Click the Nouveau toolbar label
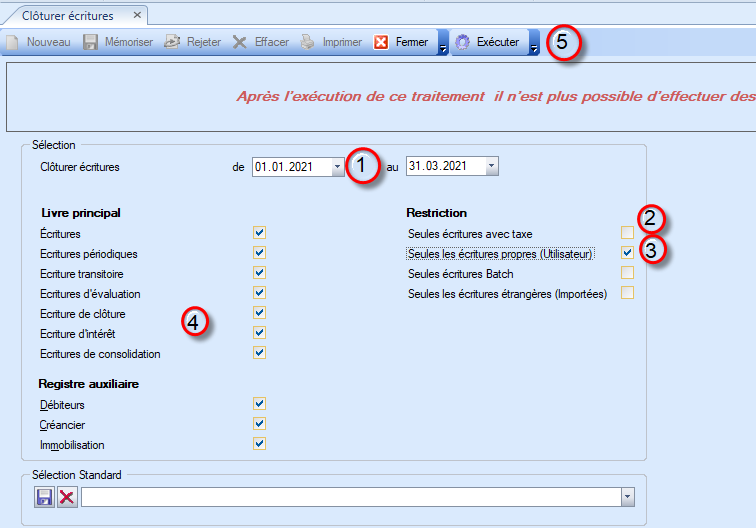The image size is (756, 528). tap(49, 42)
